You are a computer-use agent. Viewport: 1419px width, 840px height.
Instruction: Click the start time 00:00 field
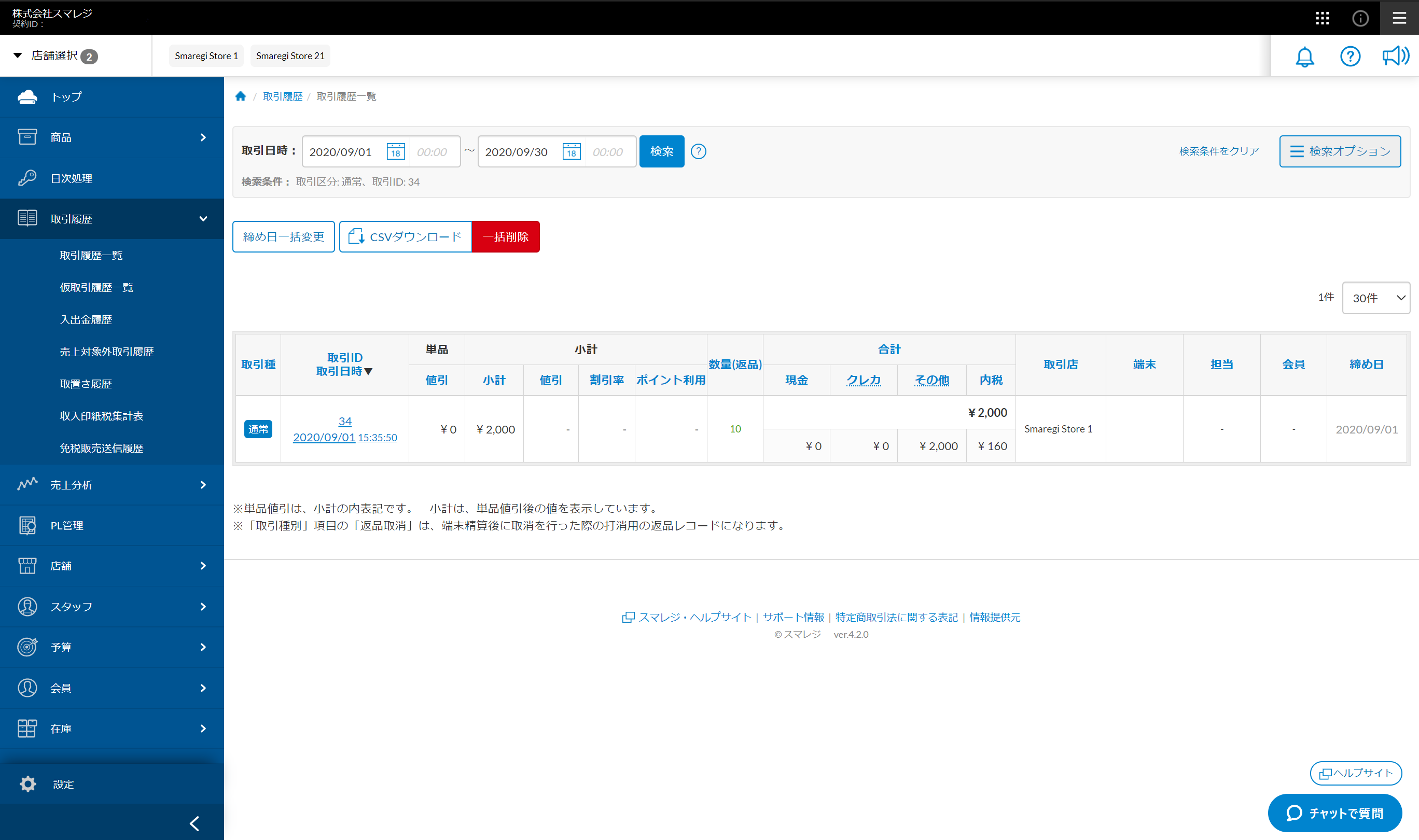point(432,152)
